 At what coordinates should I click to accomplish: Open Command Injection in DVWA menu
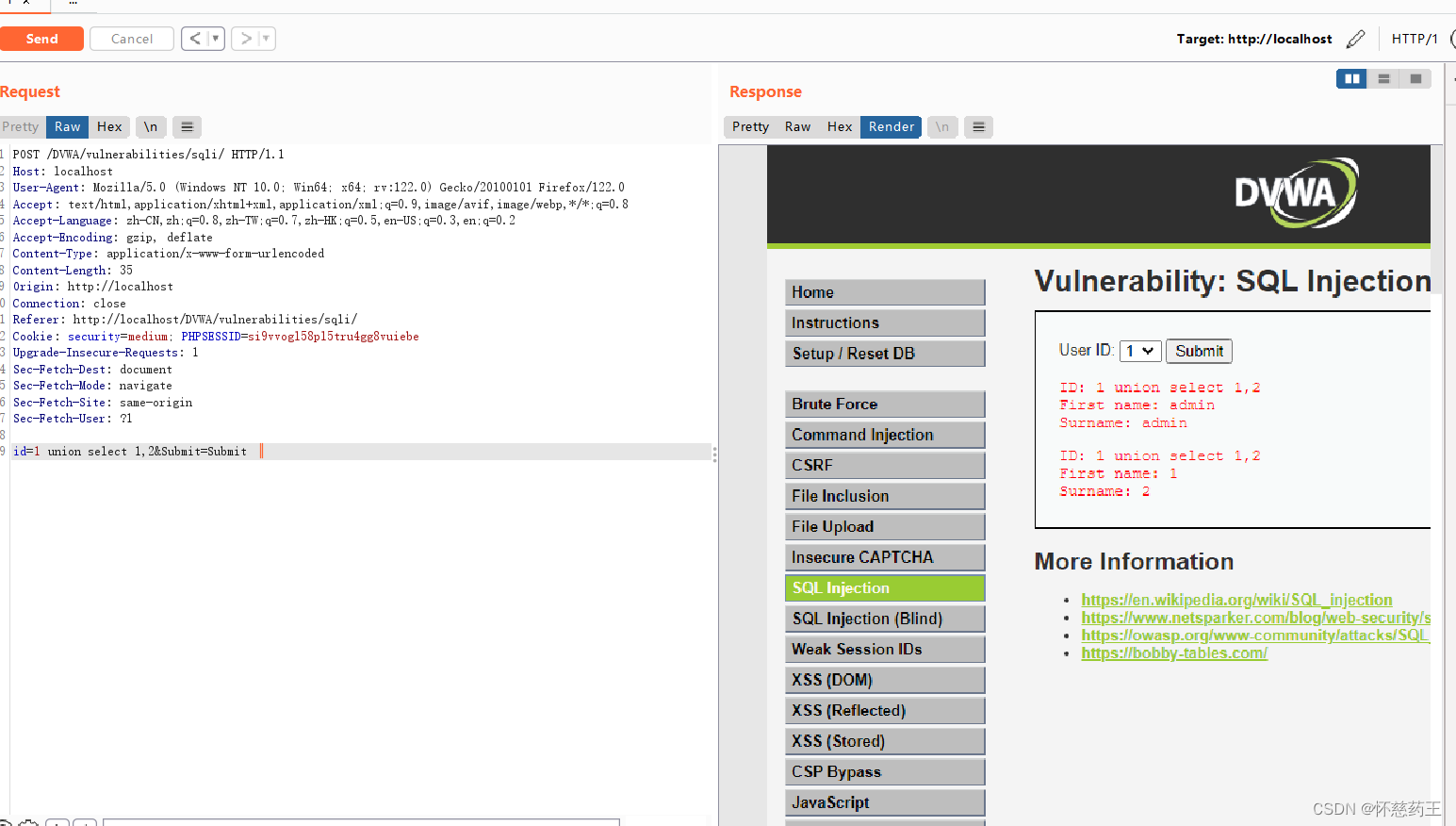pyautogui.click(x=885, y=435)
